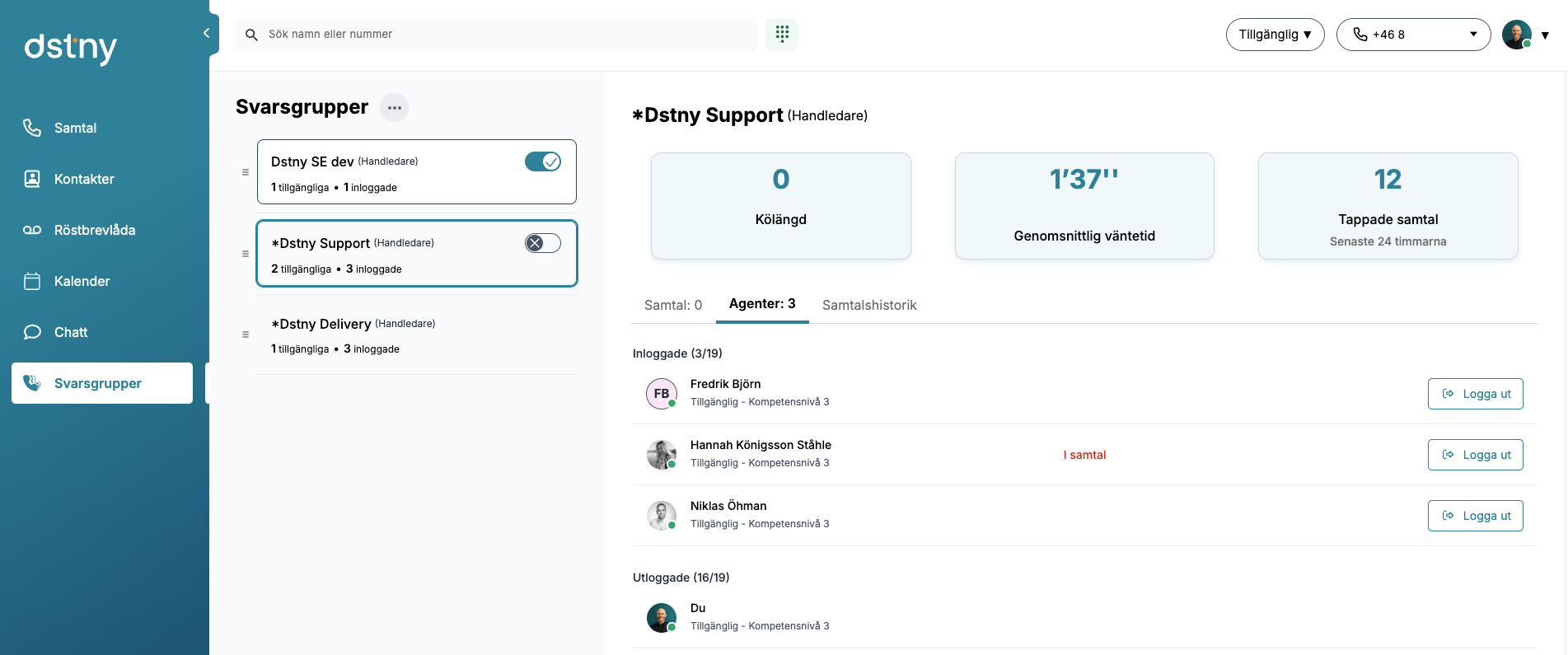The image size is (1568, 655).
Task: Click the name or number search field
Action: tap(503, 35)
